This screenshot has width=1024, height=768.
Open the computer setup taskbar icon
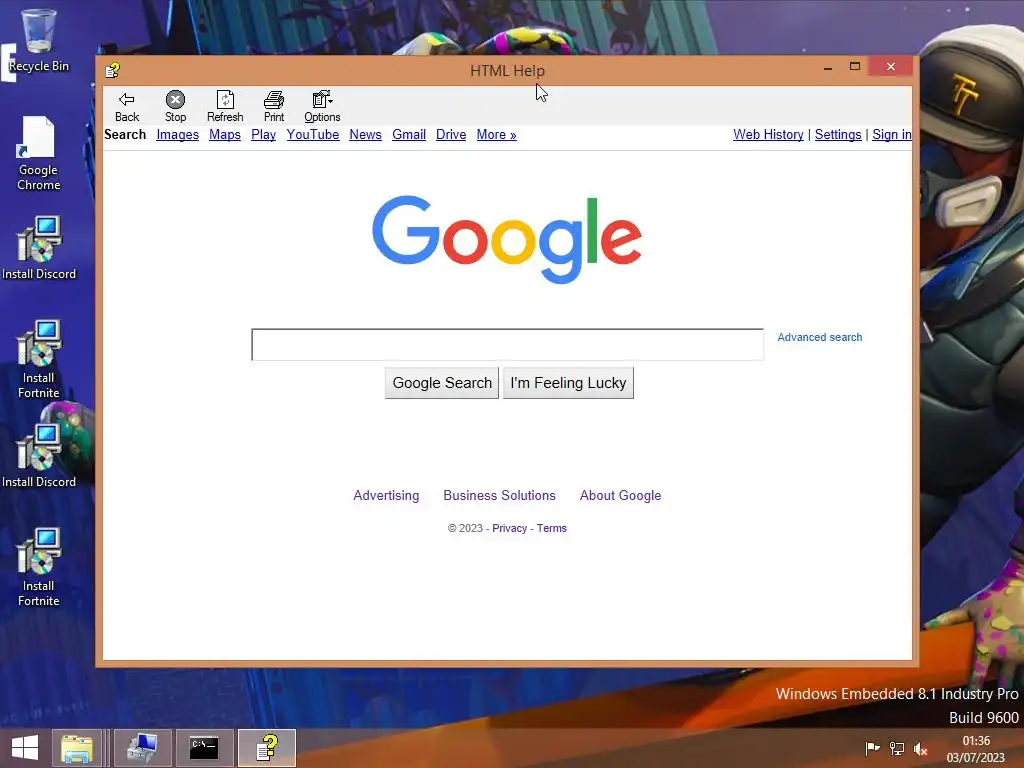point(142,748)
